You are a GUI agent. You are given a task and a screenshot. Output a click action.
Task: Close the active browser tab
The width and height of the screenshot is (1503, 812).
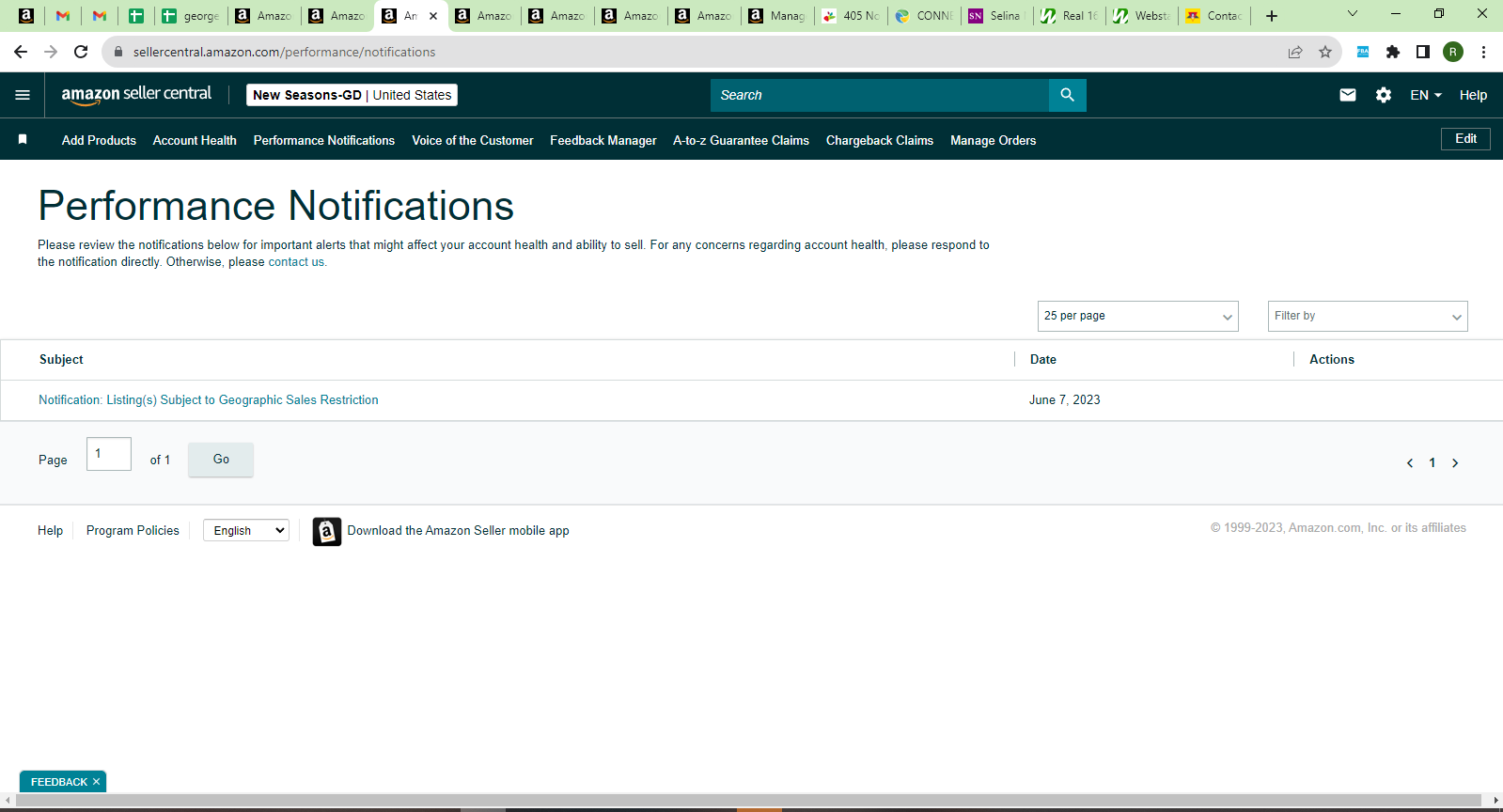[x=433, y=16]
